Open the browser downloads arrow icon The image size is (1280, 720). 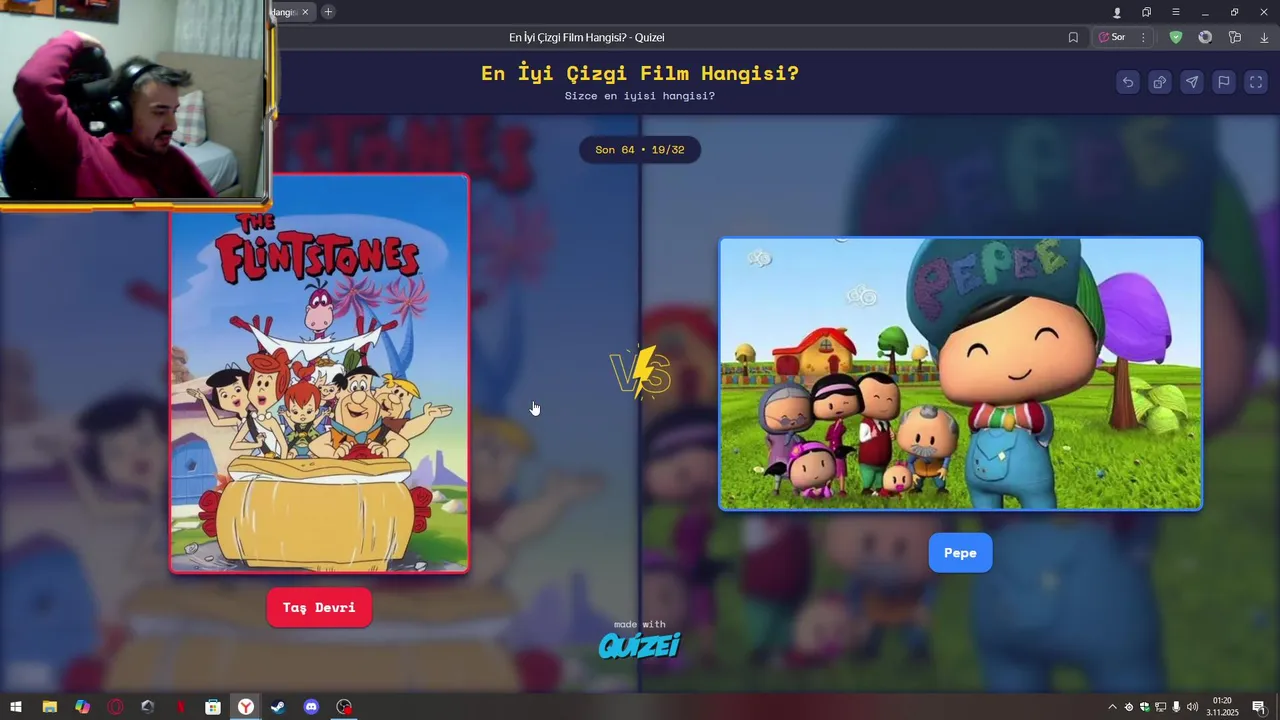[1264, 37]
